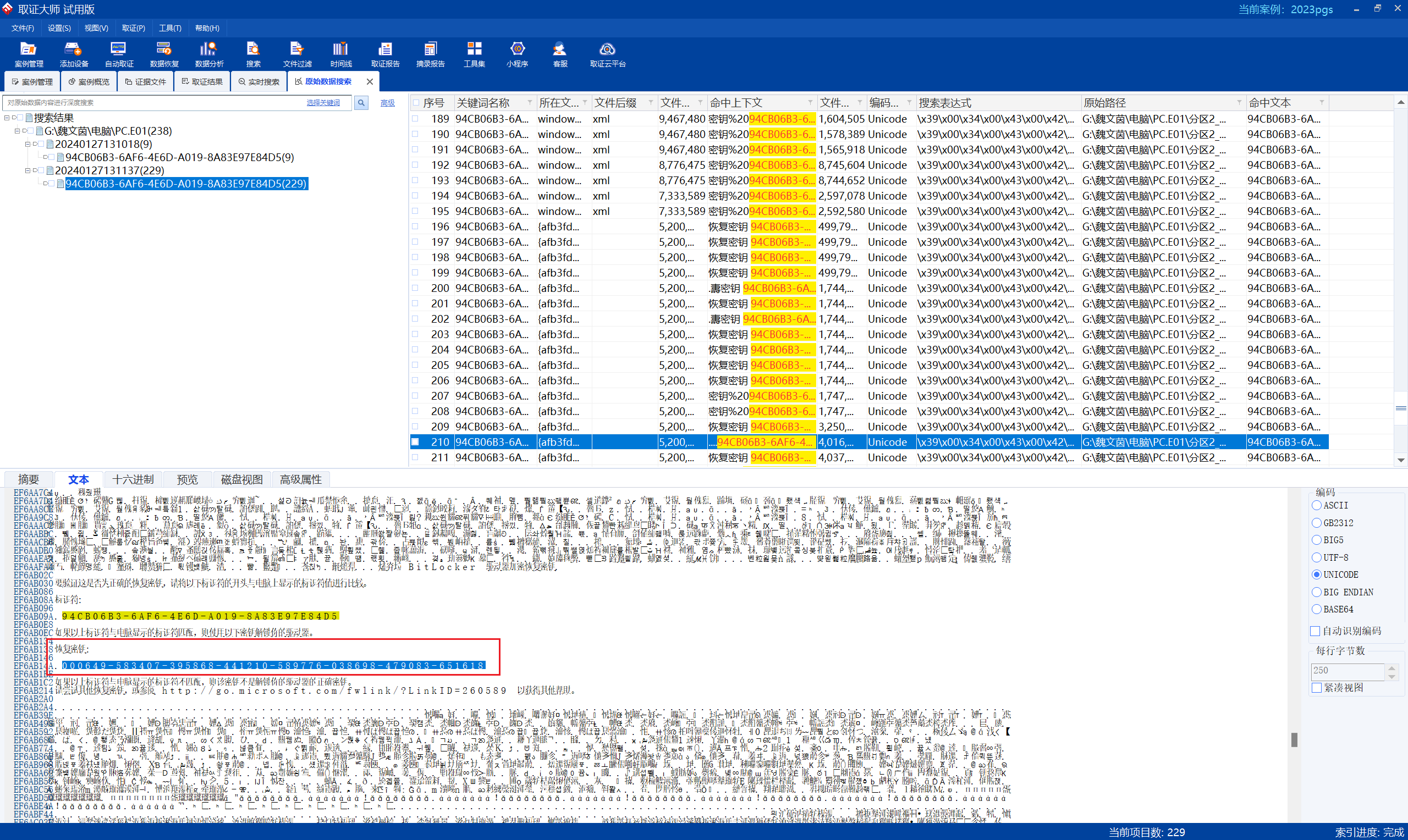Viewport: 1408px width, 840px height.
Task: Select the ASCII encoding radio button
Action: point(1316,505)
